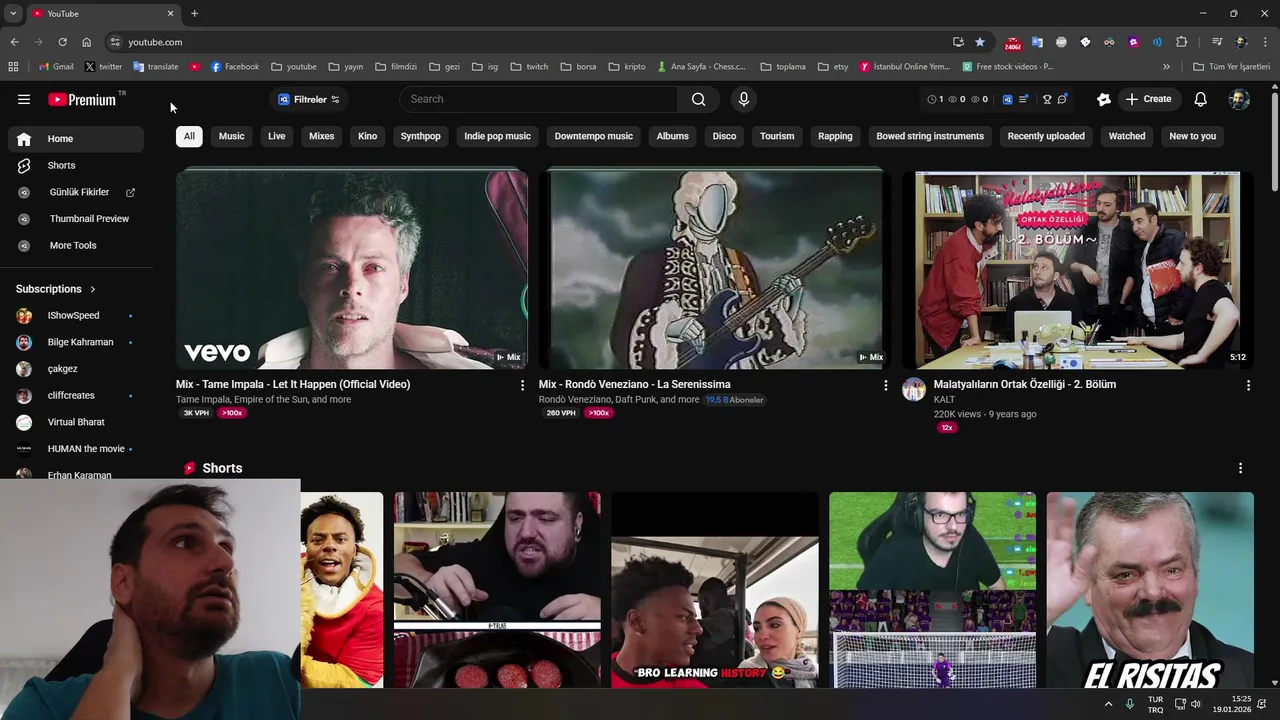Open Gmail bookmark

(x=56, y=67)
